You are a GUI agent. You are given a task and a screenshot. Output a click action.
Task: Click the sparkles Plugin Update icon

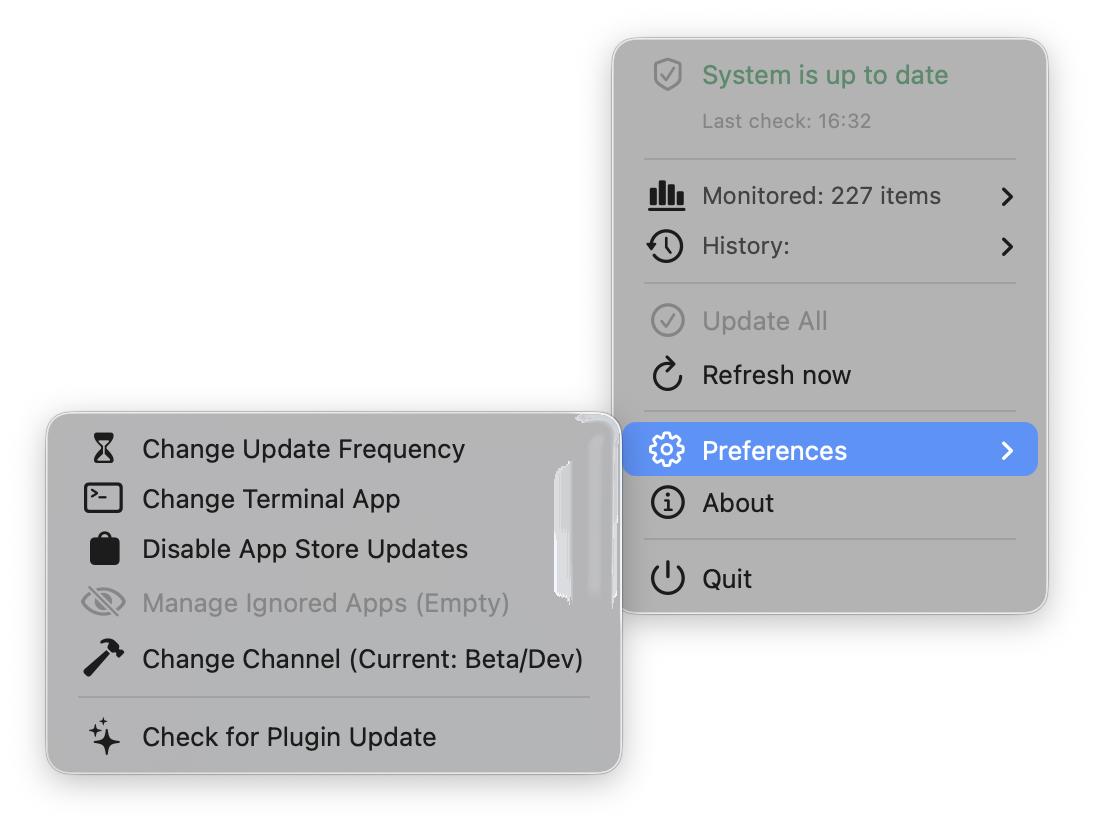pos(104,737)
